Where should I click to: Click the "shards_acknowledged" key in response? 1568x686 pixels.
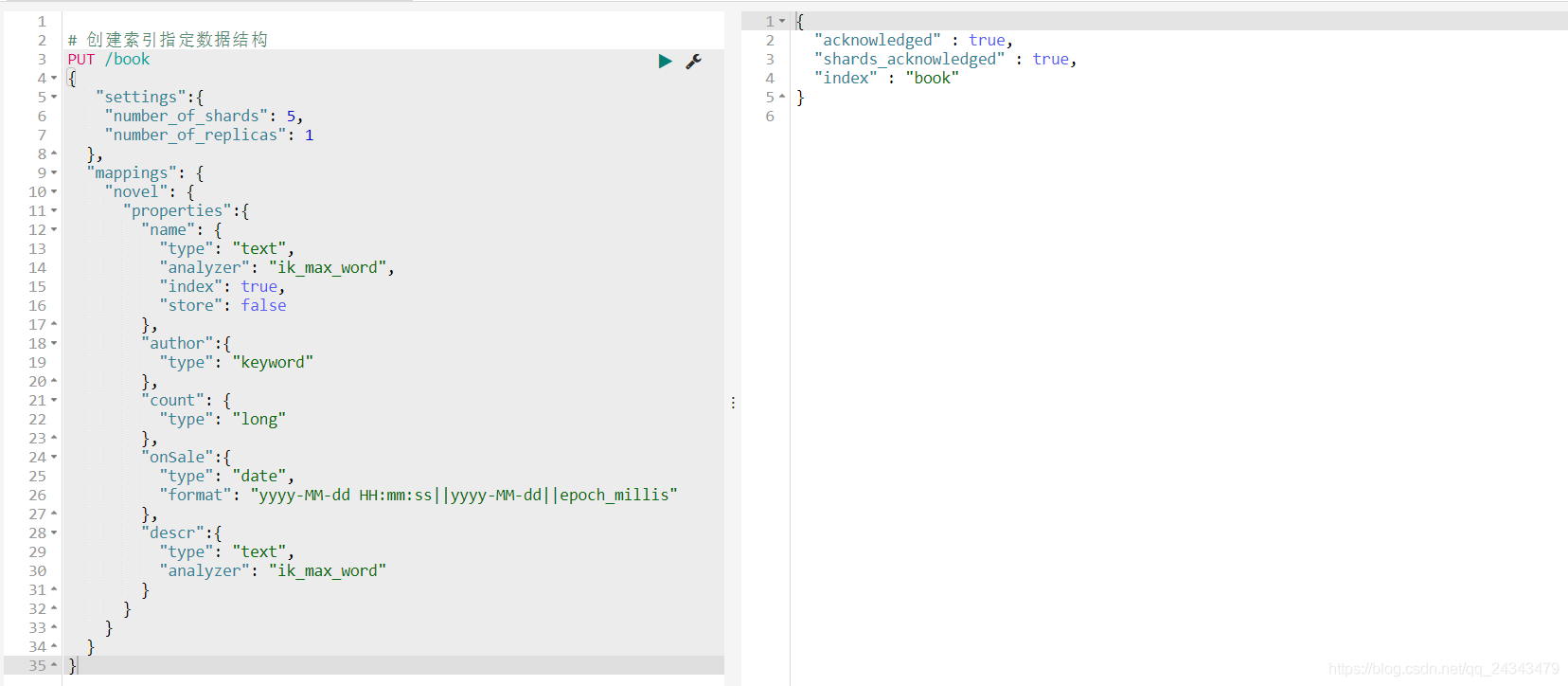click(x=910, y=59)
